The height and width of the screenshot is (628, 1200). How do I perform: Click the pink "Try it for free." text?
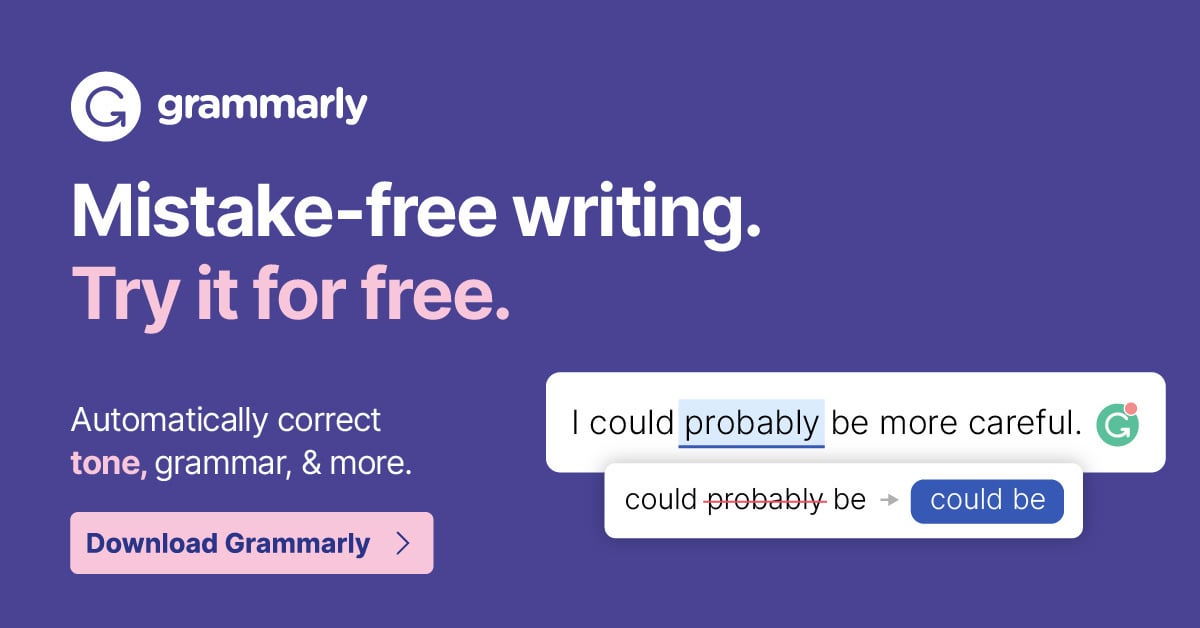click(290, 294)
